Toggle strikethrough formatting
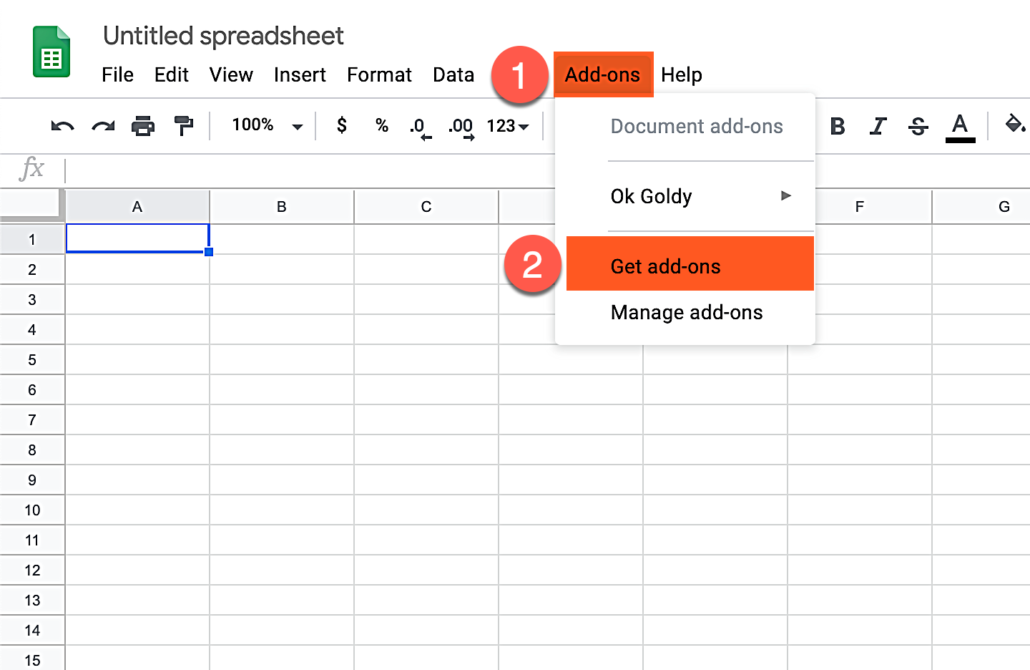The height and width of the screenshot is (670, 1030). coord(918,125)
